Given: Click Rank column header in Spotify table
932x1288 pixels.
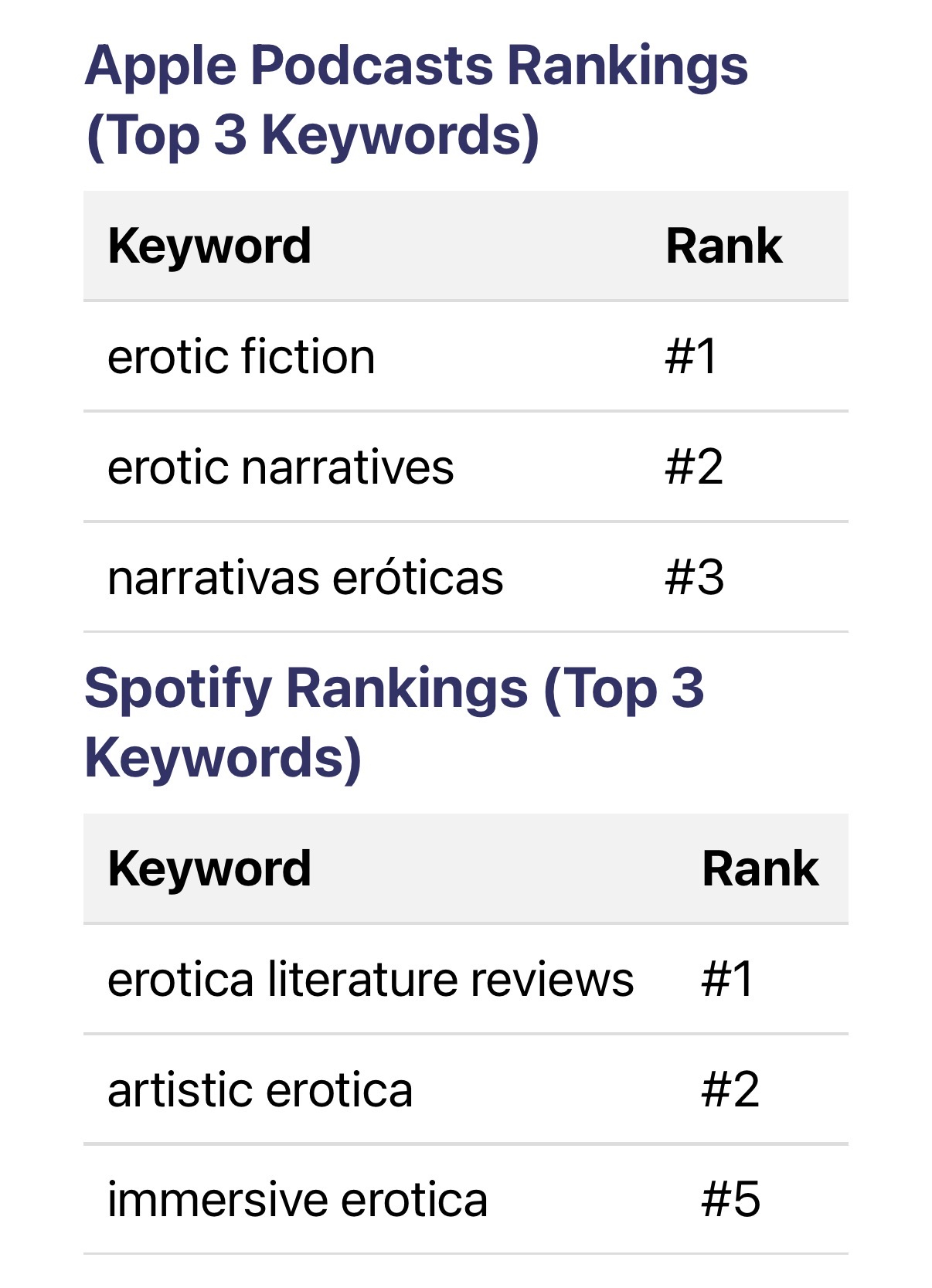Looking at the screenshot, I should (x=760, y=868).
